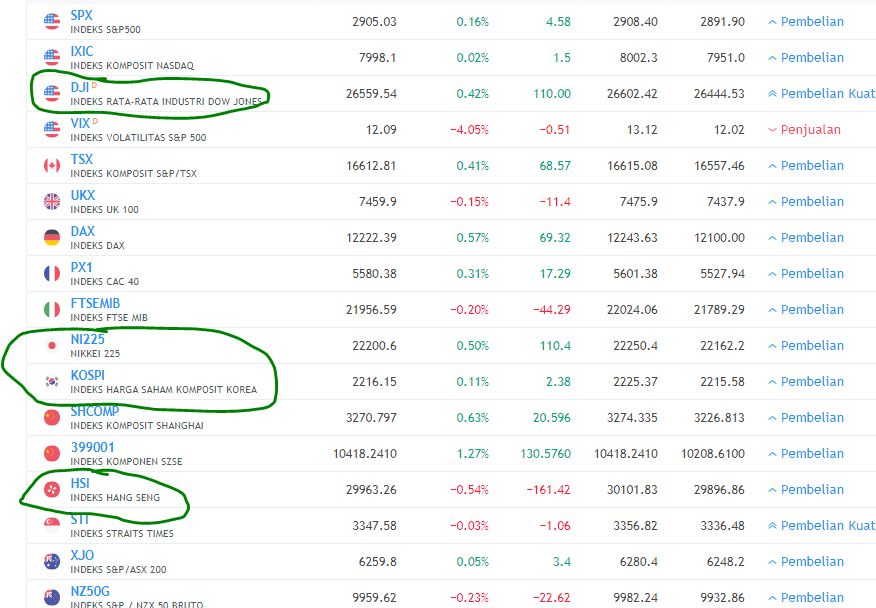The height and width of the screenshot is (608, 876).
Task: Click the US flag icon beside VIX
Action: pos(51,129)
